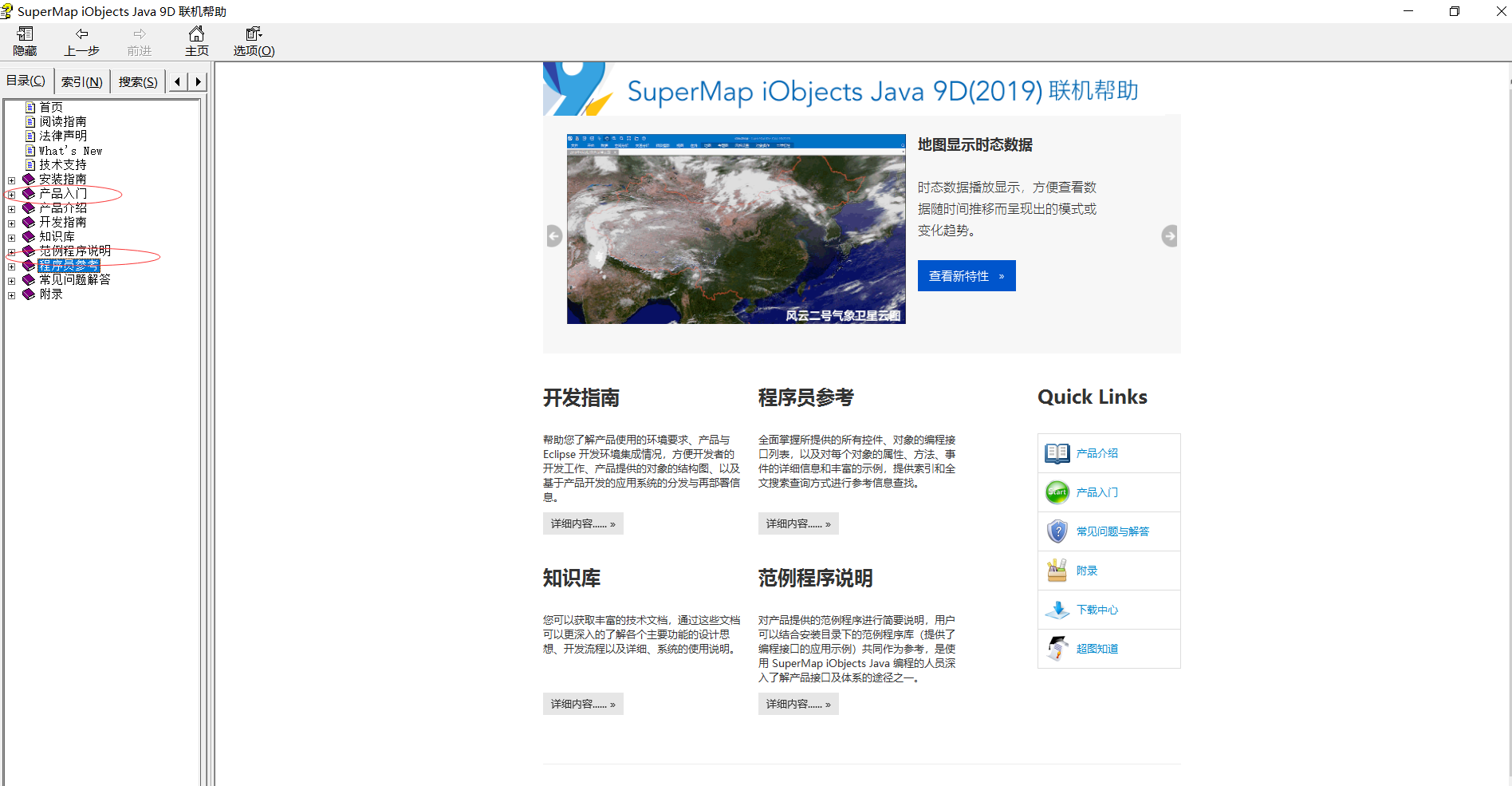The height and width of the screenshot is (786, 1512).
Task: Click the graduation cap icon for 超图知道
Action: pos(1057,649)
